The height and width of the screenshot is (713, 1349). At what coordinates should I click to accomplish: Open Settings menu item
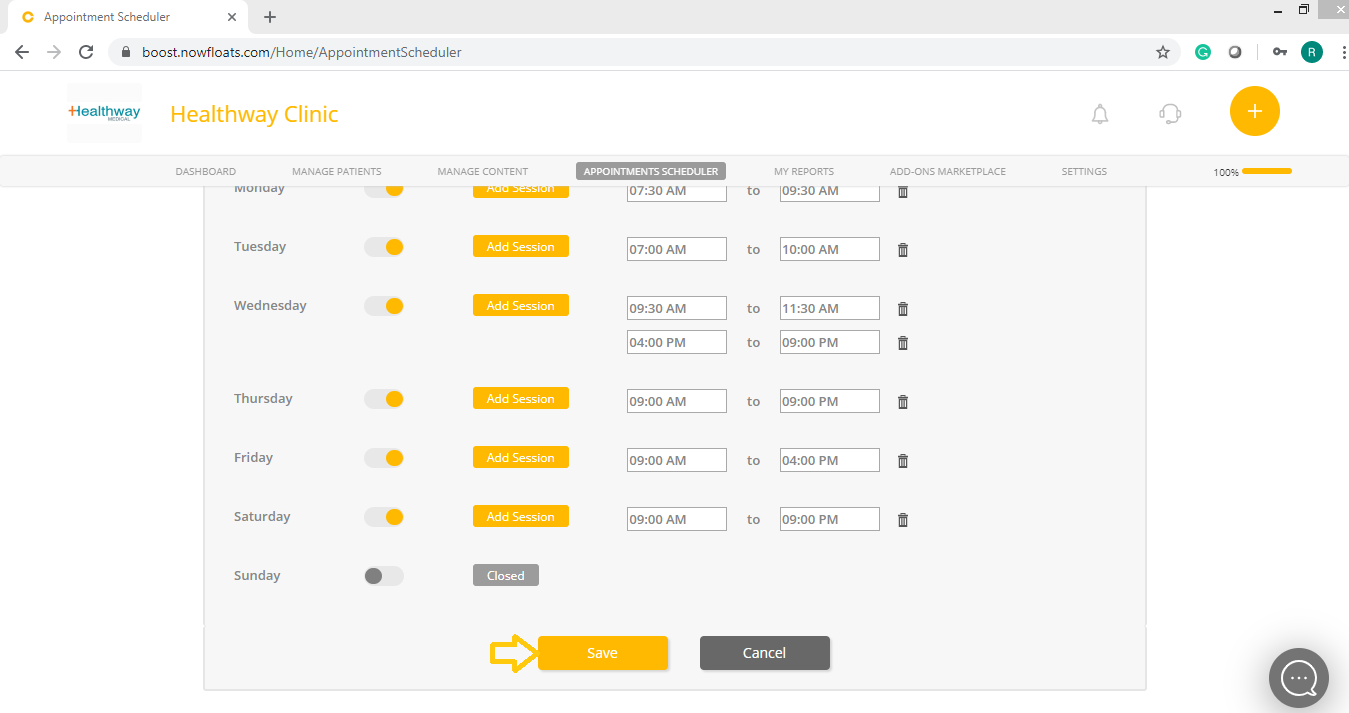tap(1084, 171)
